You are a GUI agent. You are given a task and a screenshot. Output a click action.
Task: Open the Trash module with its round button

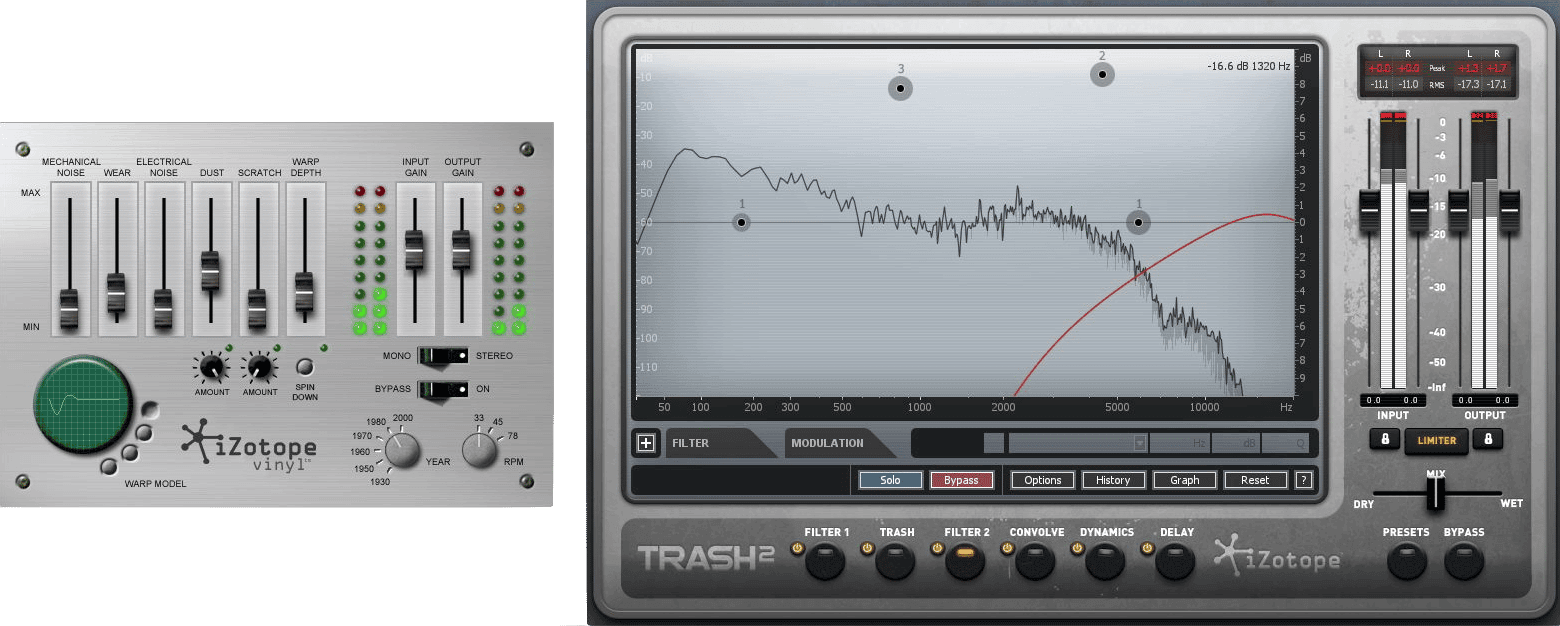coord(895,561)
